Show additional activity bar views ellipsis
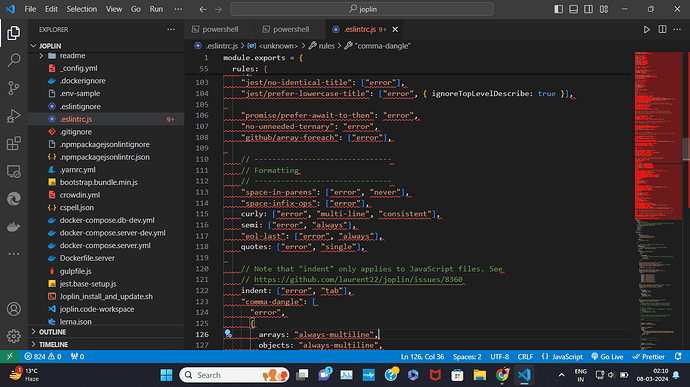The width and height of the screenshot is (690, 387). coord(14,254)
